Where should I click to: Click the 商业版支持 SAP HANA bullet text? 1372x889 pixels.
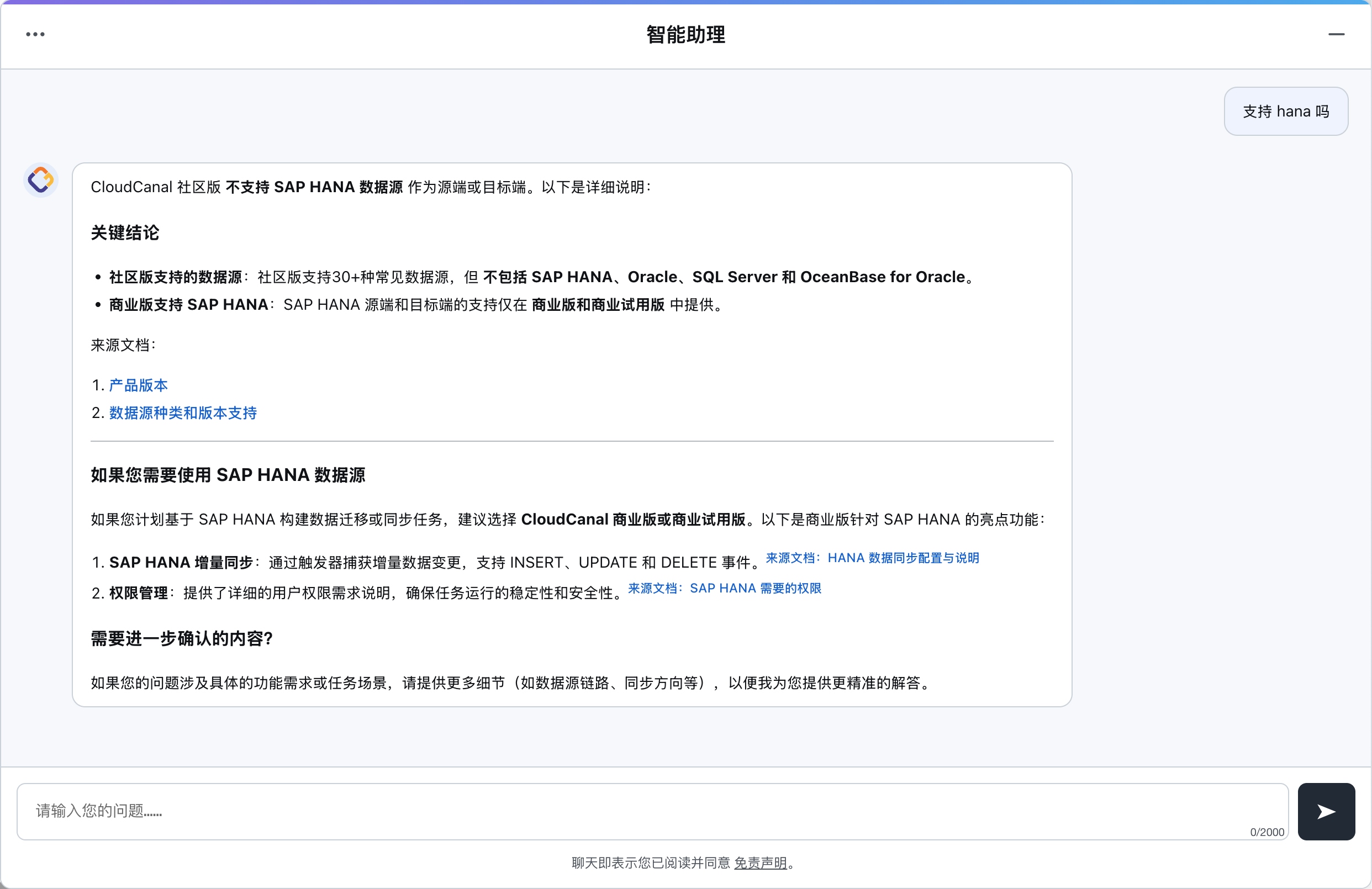point(188,305)
